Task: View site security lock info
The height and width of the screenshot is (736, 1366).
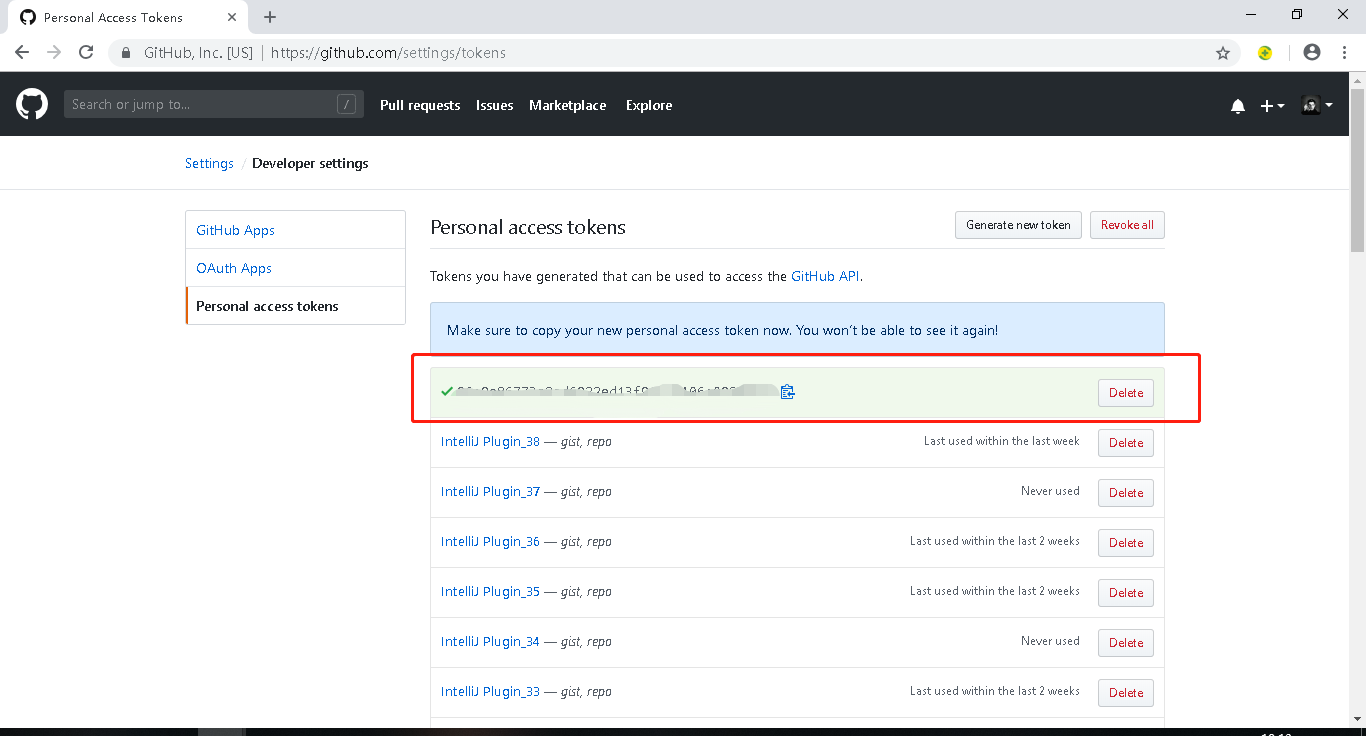Action: click(126, 53)
